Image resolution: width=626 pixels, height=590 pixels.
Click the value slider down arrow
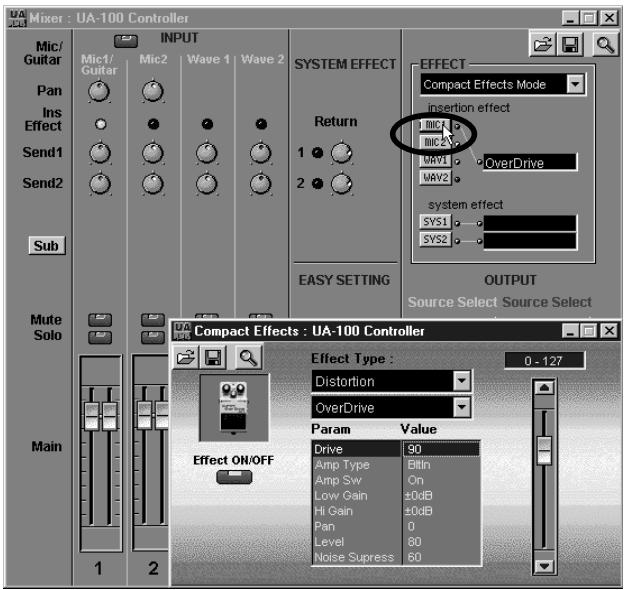click(544, 565)
